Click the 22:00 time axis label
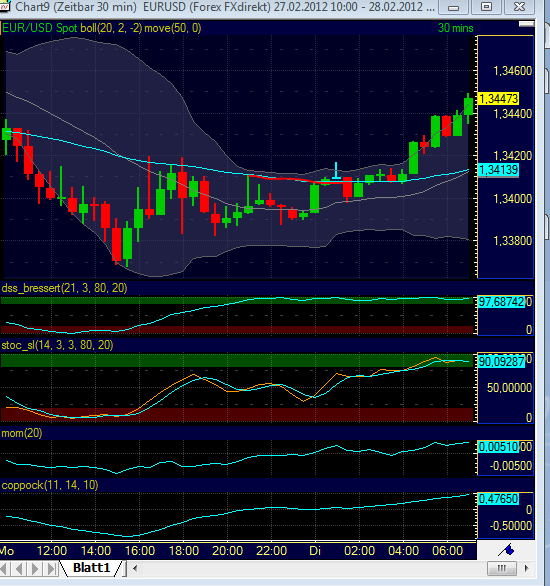550x586 pixels. click(x=271, y=550)
